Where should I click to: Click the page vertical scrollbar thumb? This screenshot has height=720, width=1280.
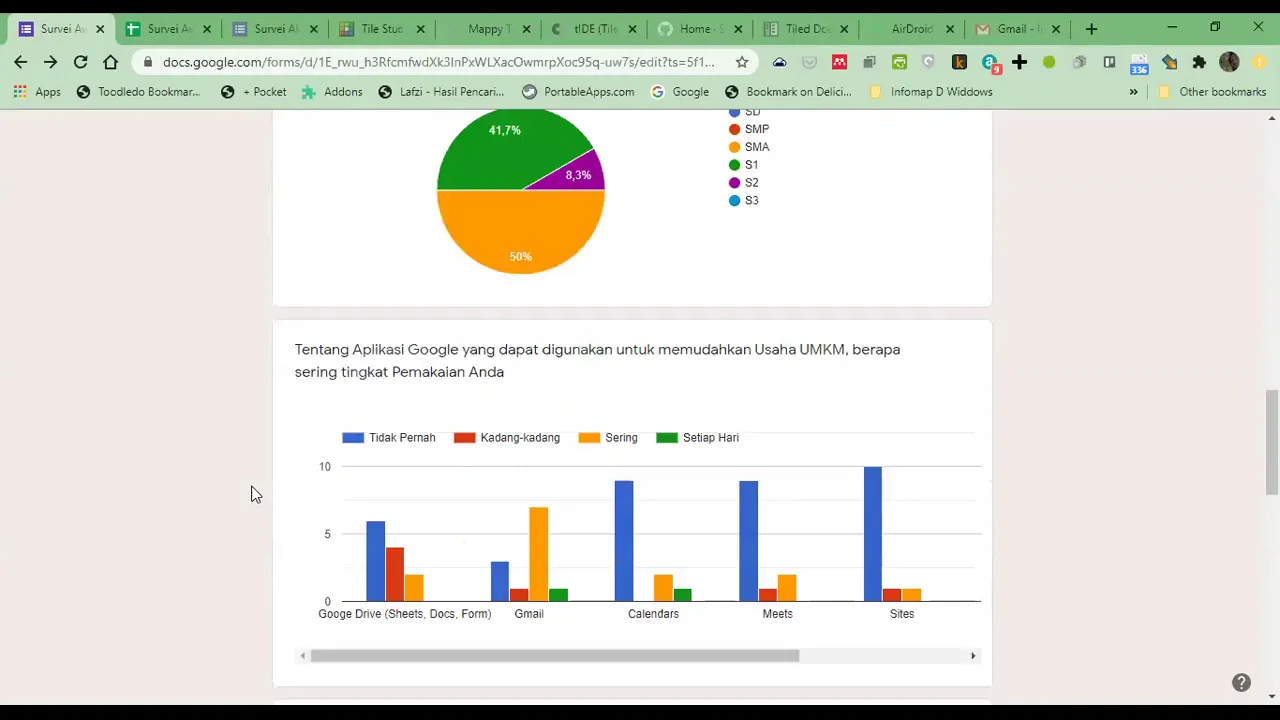click(x=1271, y=442)
